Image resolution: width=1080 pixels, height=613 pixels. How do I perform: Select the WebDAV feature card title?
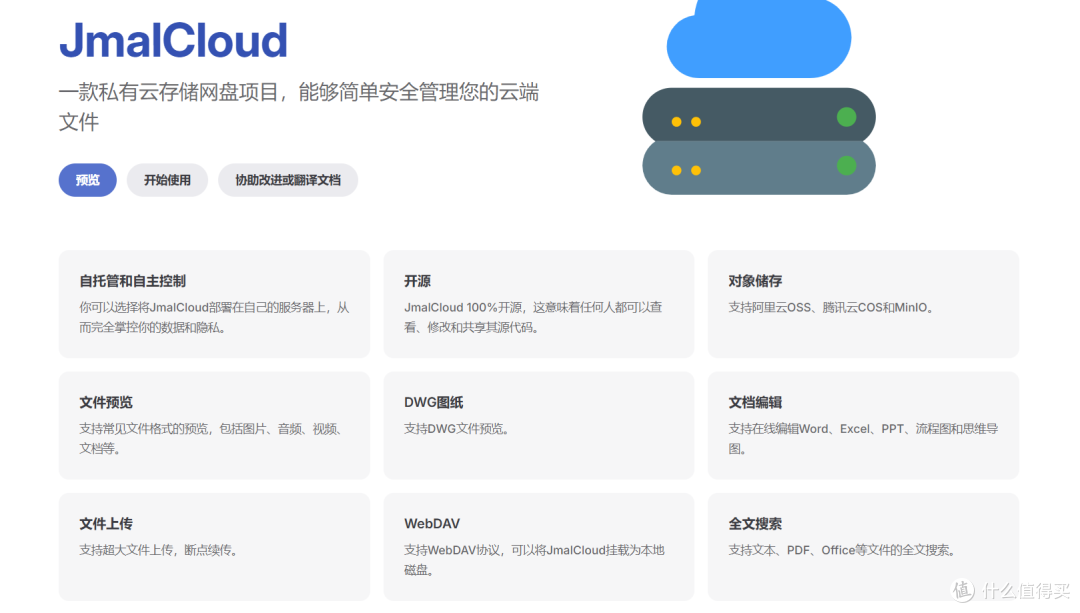coord(432,523)
